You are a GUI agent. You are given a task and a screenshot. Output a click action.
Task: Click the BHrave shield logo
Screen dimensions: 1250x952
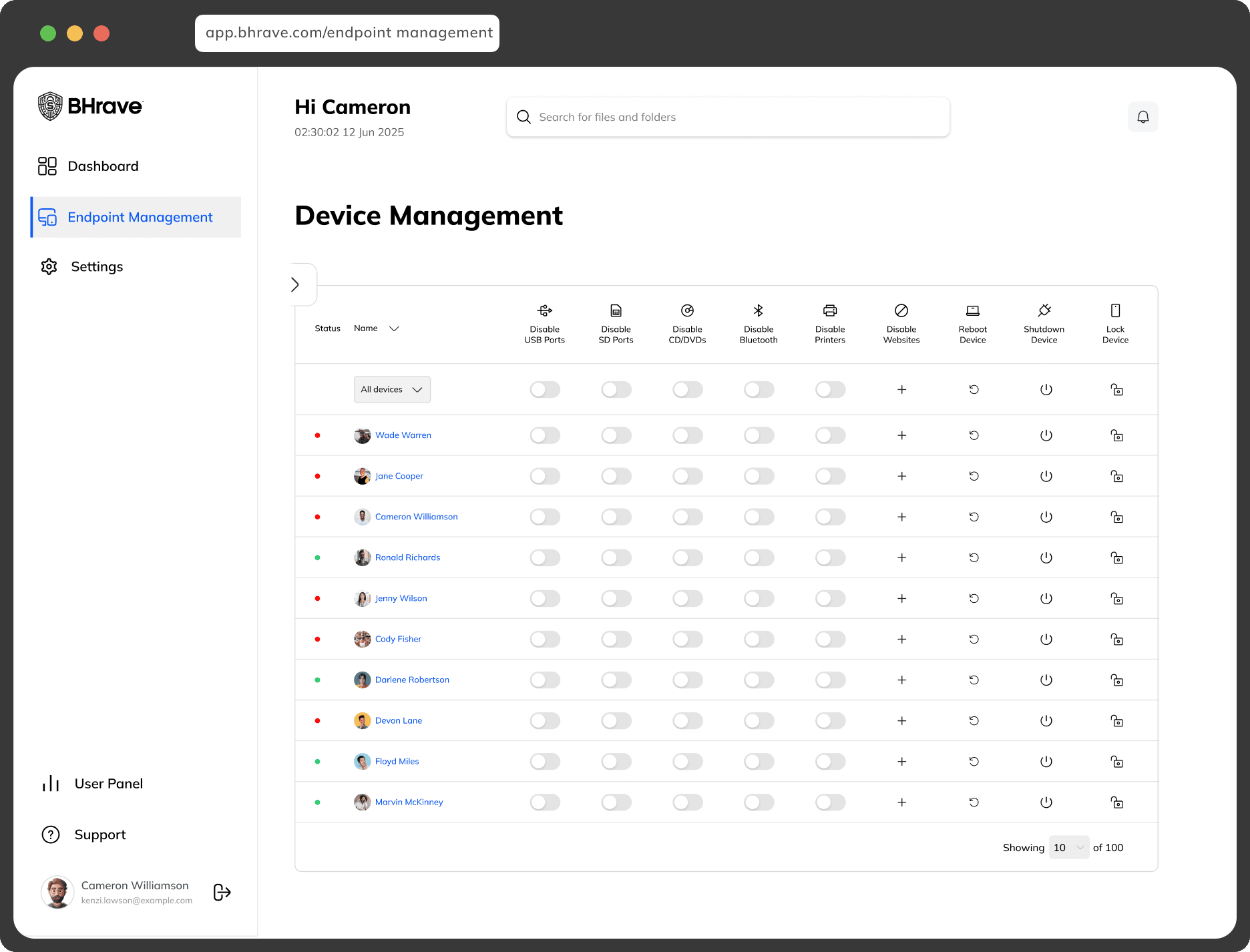pos(50,106)
